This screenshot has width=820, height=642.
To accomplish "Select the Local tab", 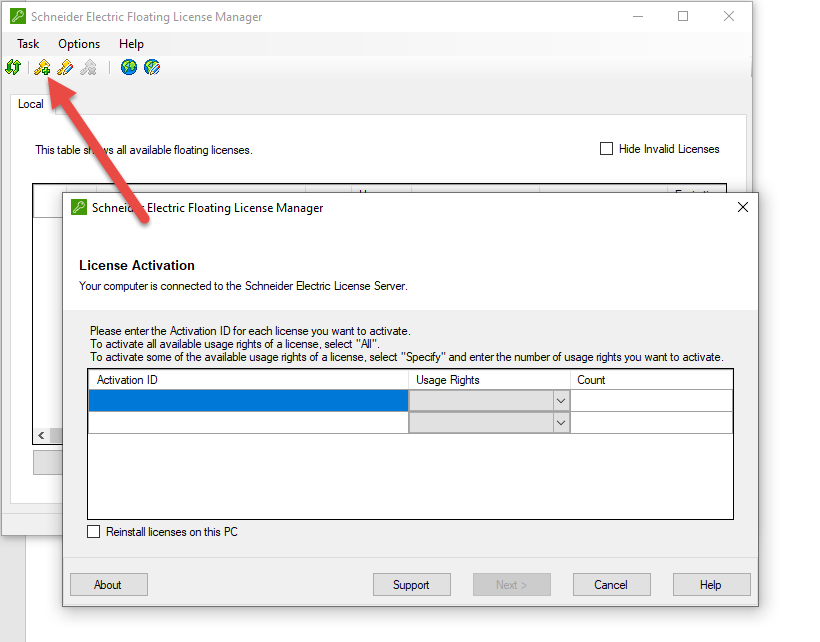I will pos(31,104).
